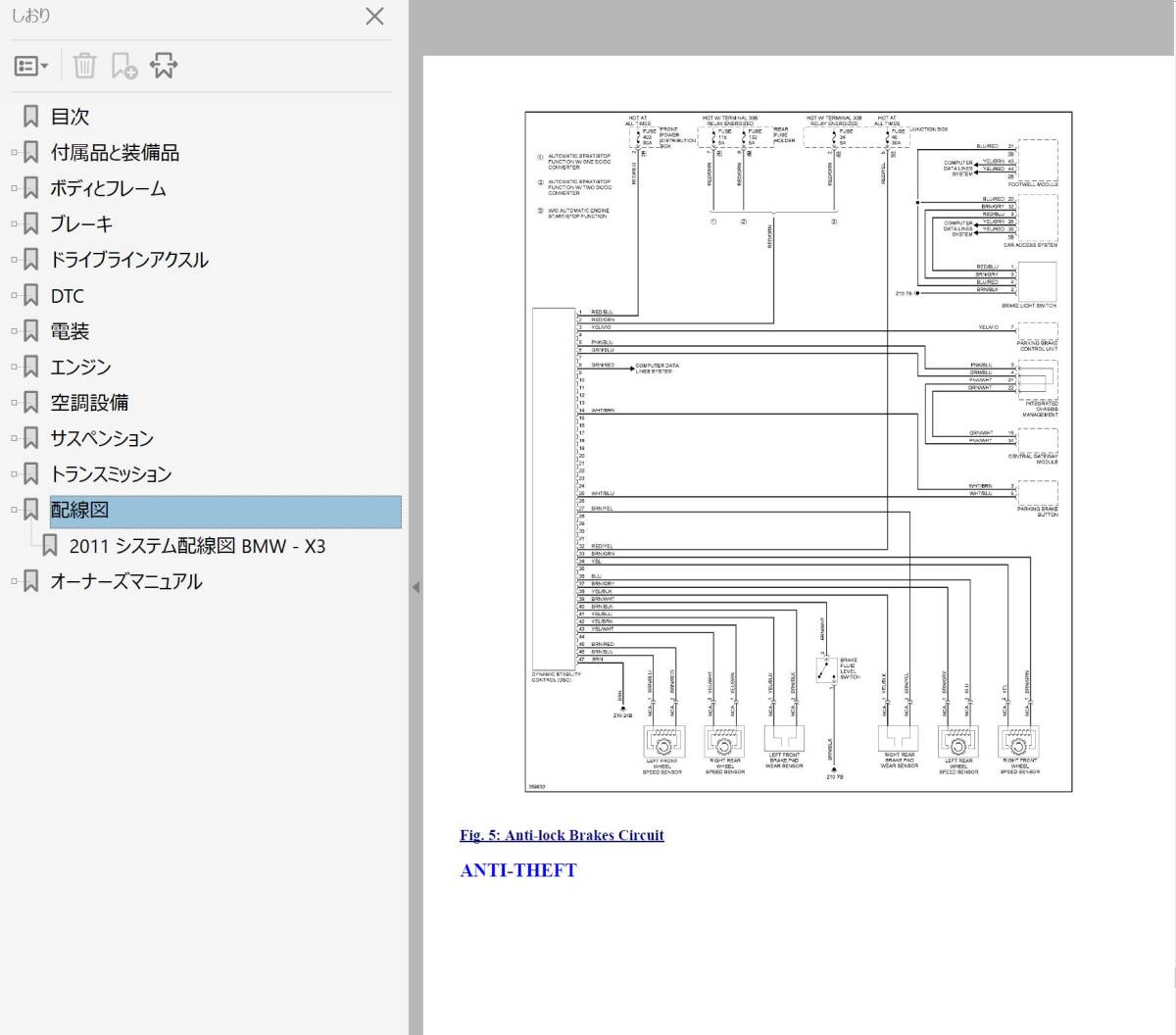Select the highlighted 配線図 bookmark
Image resolution: width=1176 pixels, height=1035 pixels.
pos(225,512)
